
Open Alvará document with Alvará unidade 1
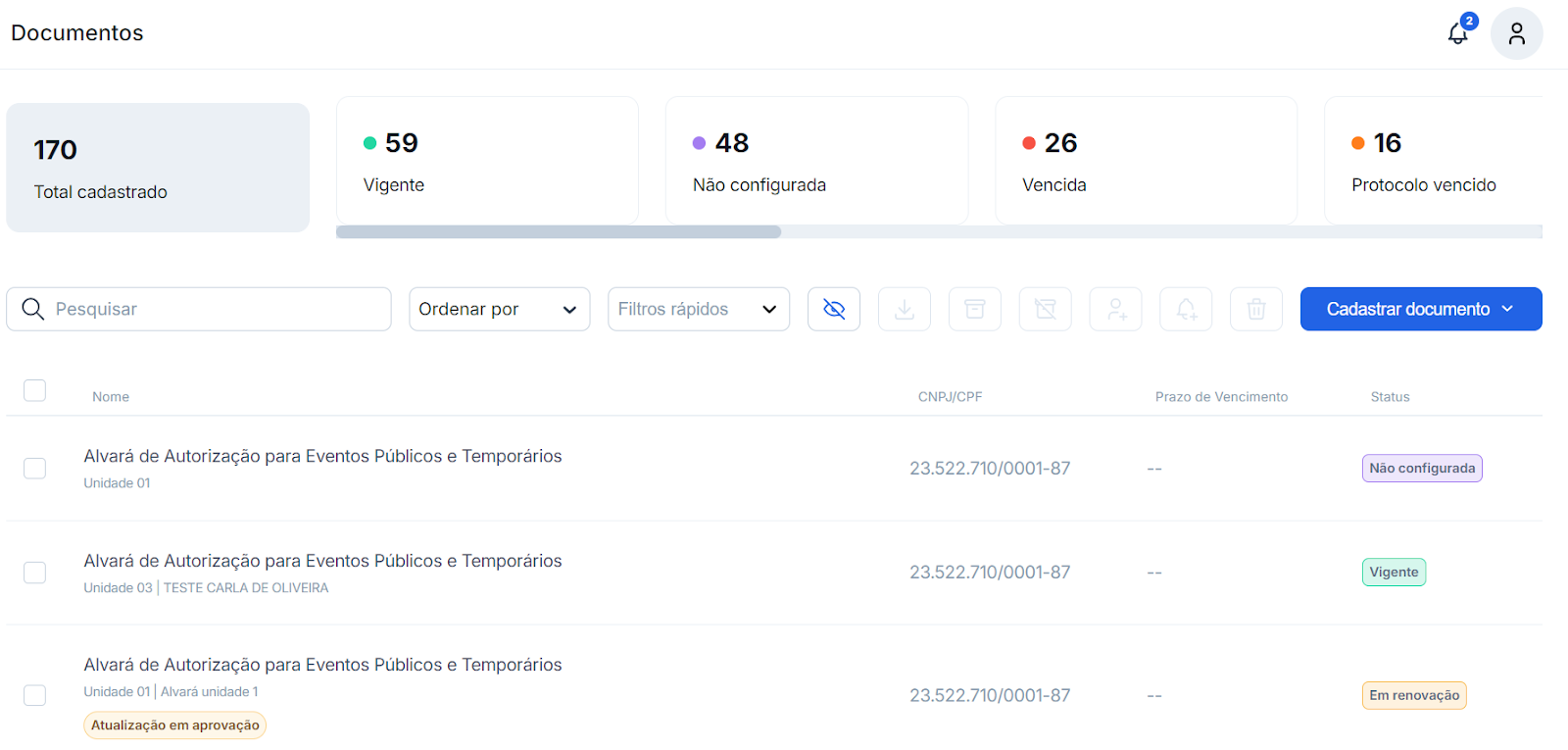[x=322, y=665]
